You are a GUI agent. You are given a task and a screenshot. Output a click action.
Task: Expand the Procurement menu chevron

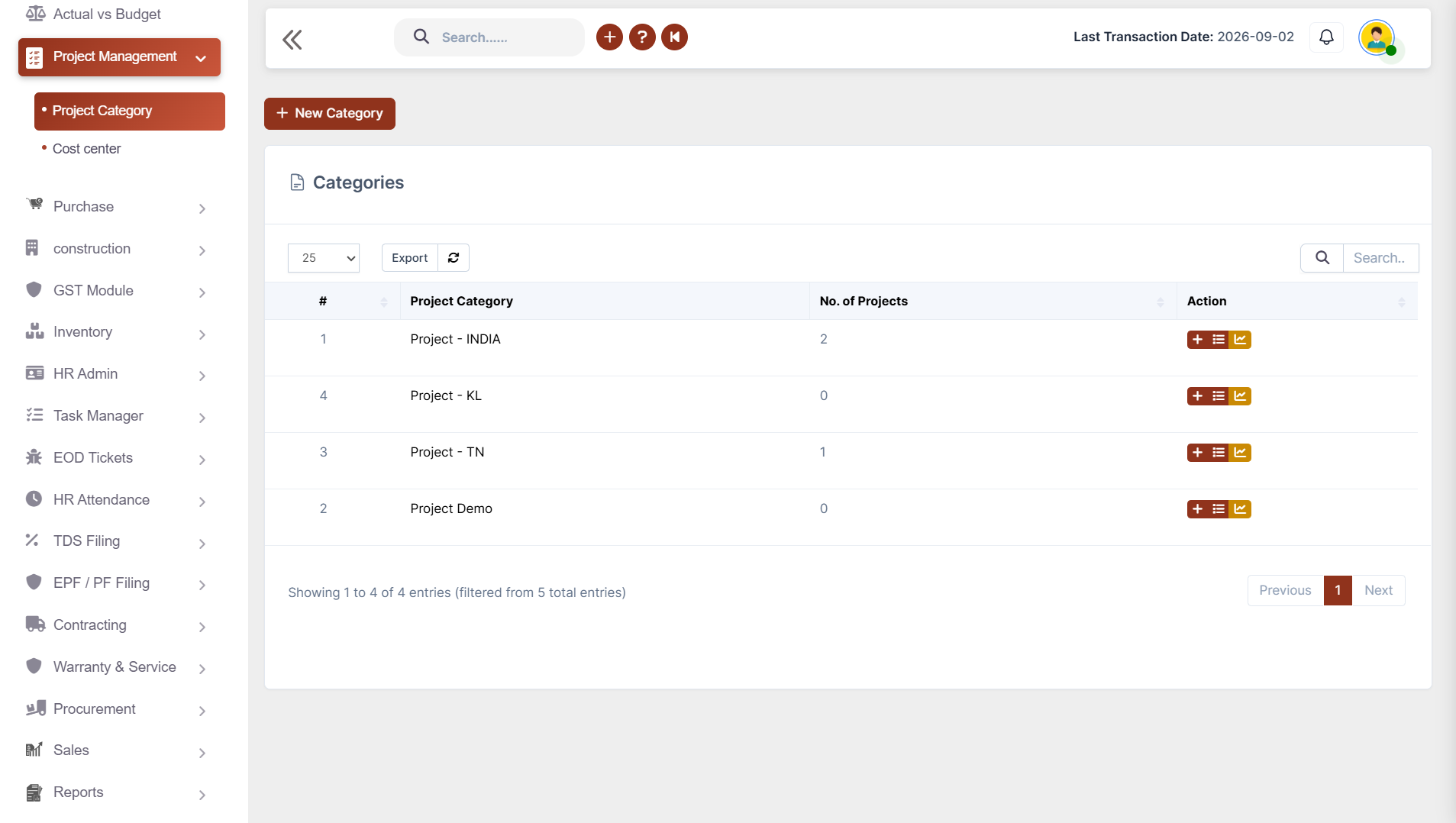pos(202,711)
